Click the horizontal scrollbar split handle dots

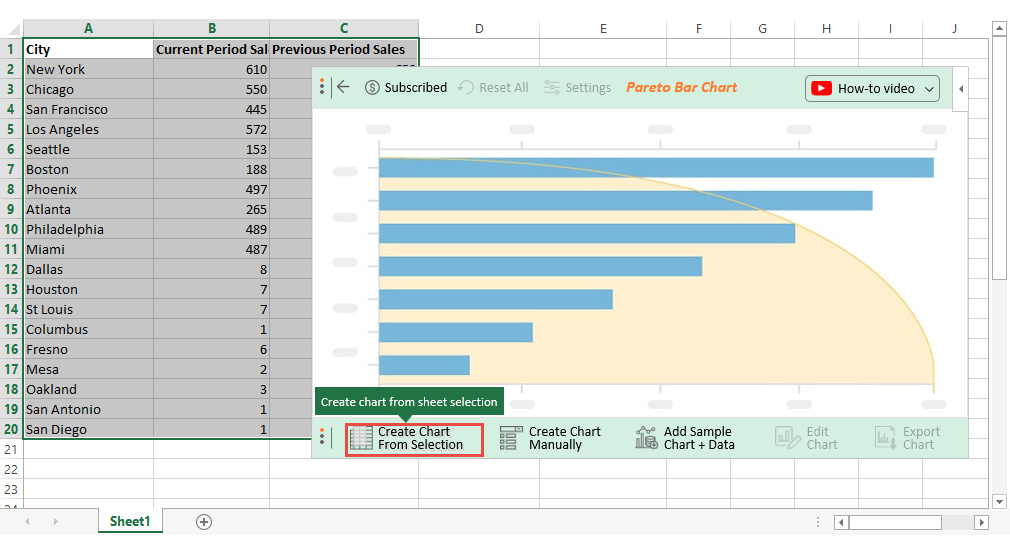(x=818, y=522)
